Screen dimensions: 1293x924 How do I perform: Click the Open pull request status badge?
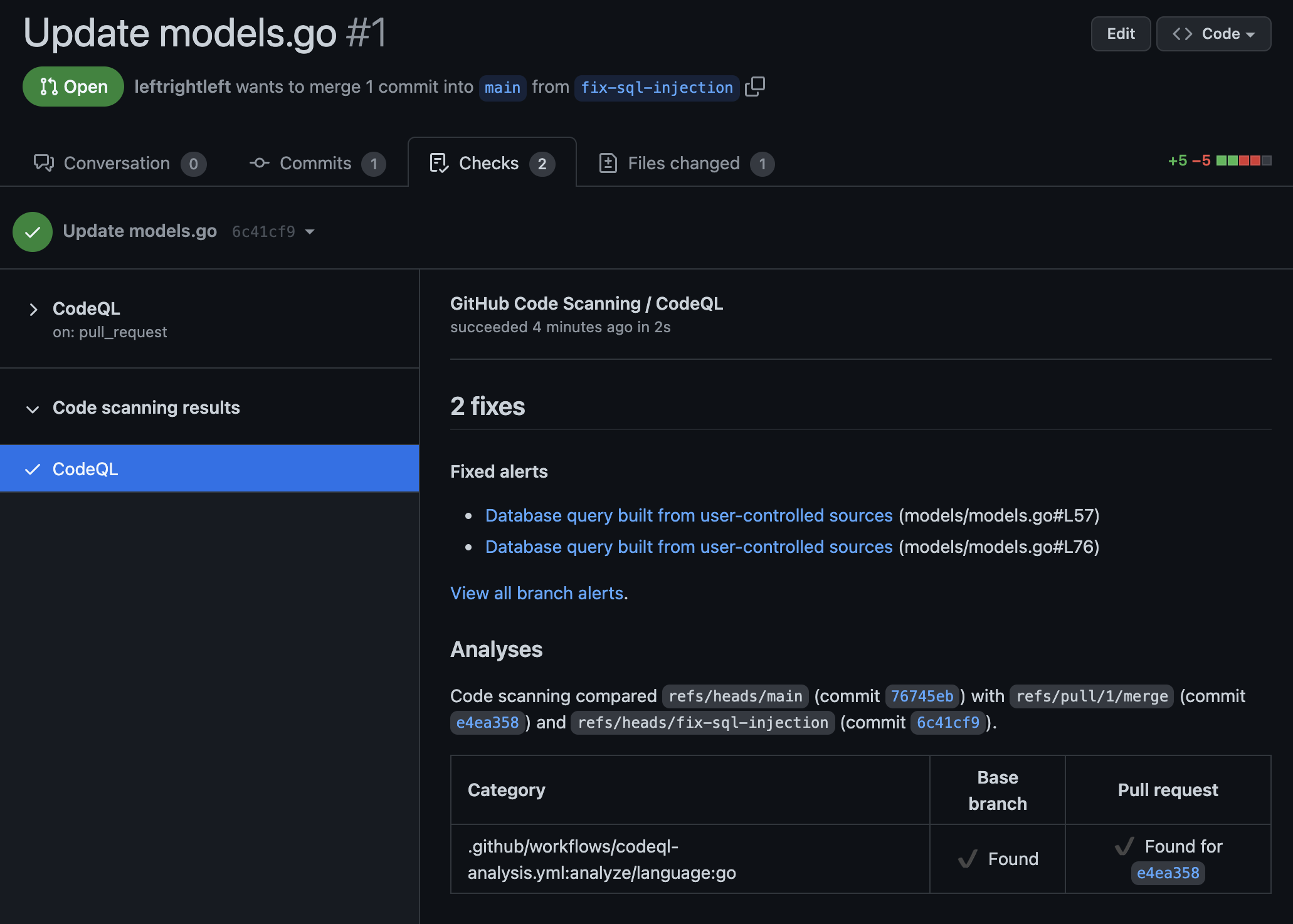click(x=73, y=87)
